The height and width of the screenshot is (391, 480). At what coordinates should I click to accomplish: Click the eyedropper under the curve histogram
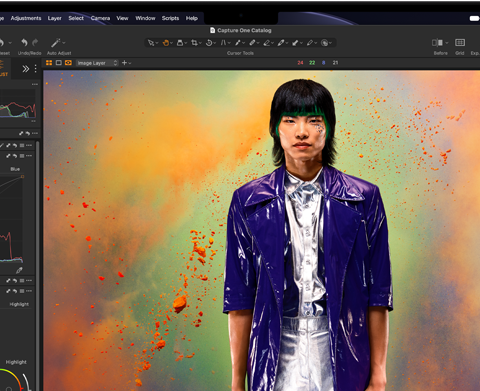pos(19,270)
